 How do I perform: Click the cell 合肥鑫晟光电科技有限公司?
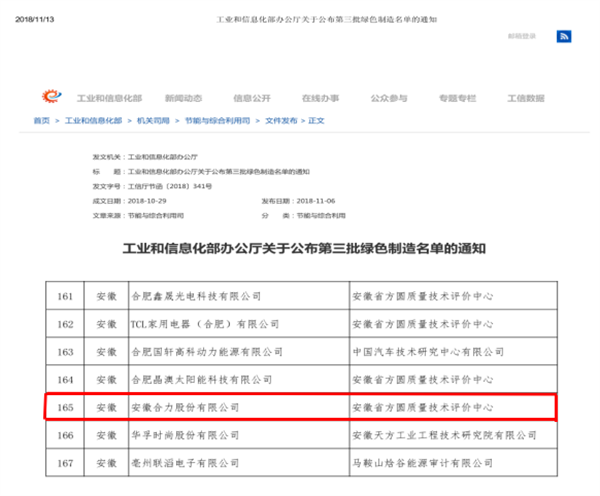coord(239,296)
